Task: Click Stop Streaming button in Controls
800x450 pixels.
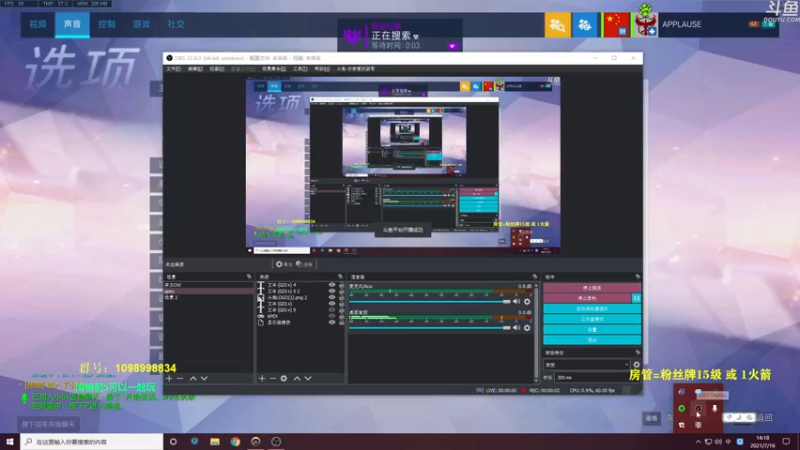Action: [x=592, y=288]
